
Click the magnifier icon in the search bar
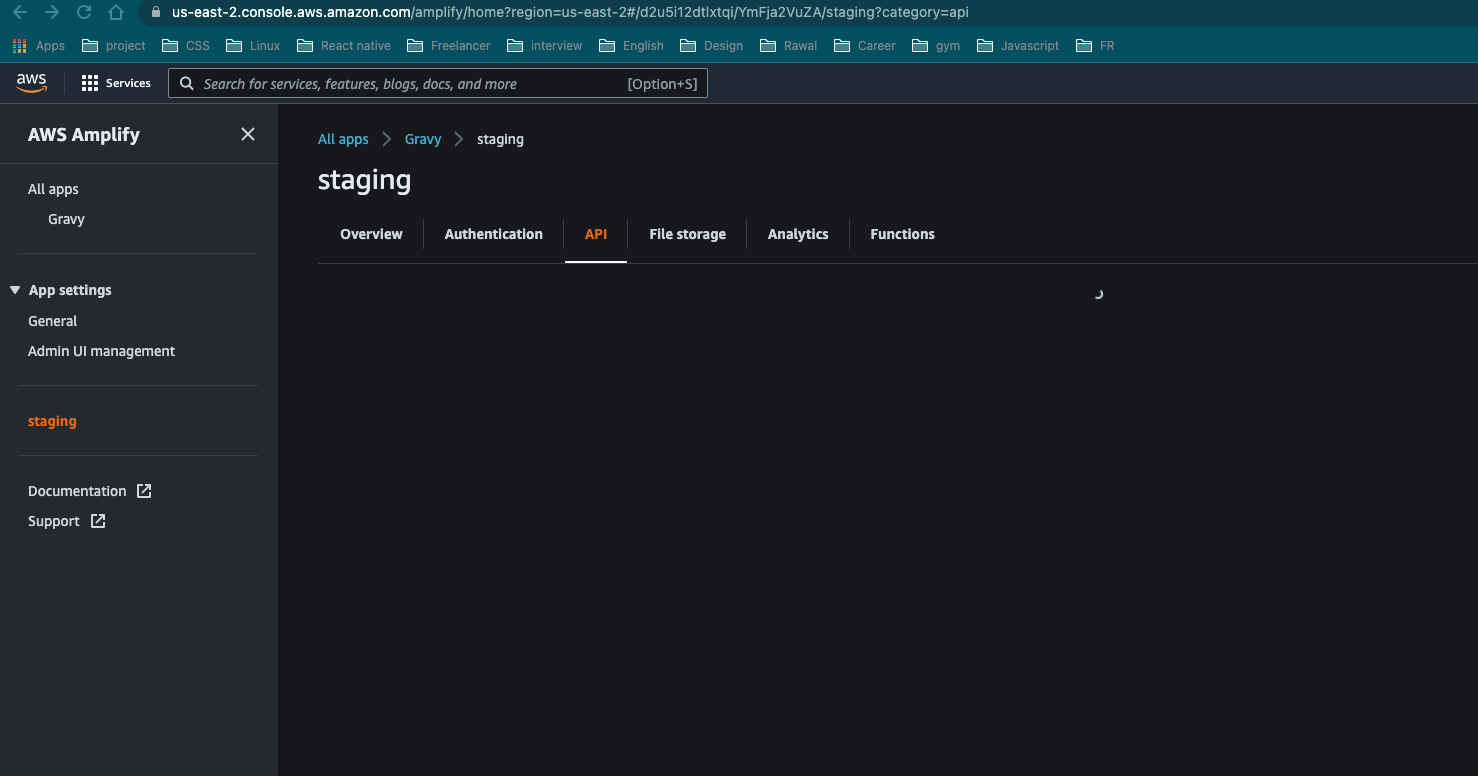[186, 83]
